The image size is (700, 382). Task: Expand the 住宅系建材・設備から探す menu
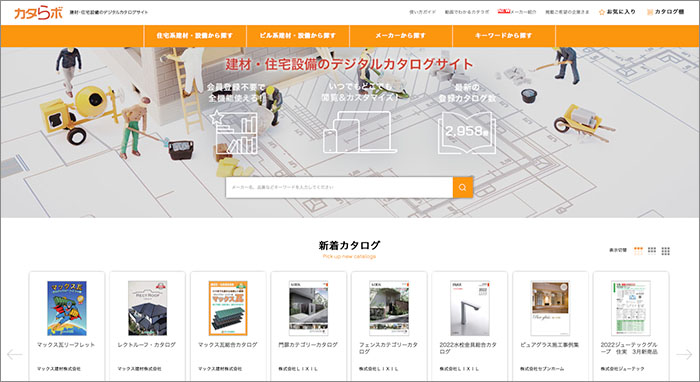[195, 36]
